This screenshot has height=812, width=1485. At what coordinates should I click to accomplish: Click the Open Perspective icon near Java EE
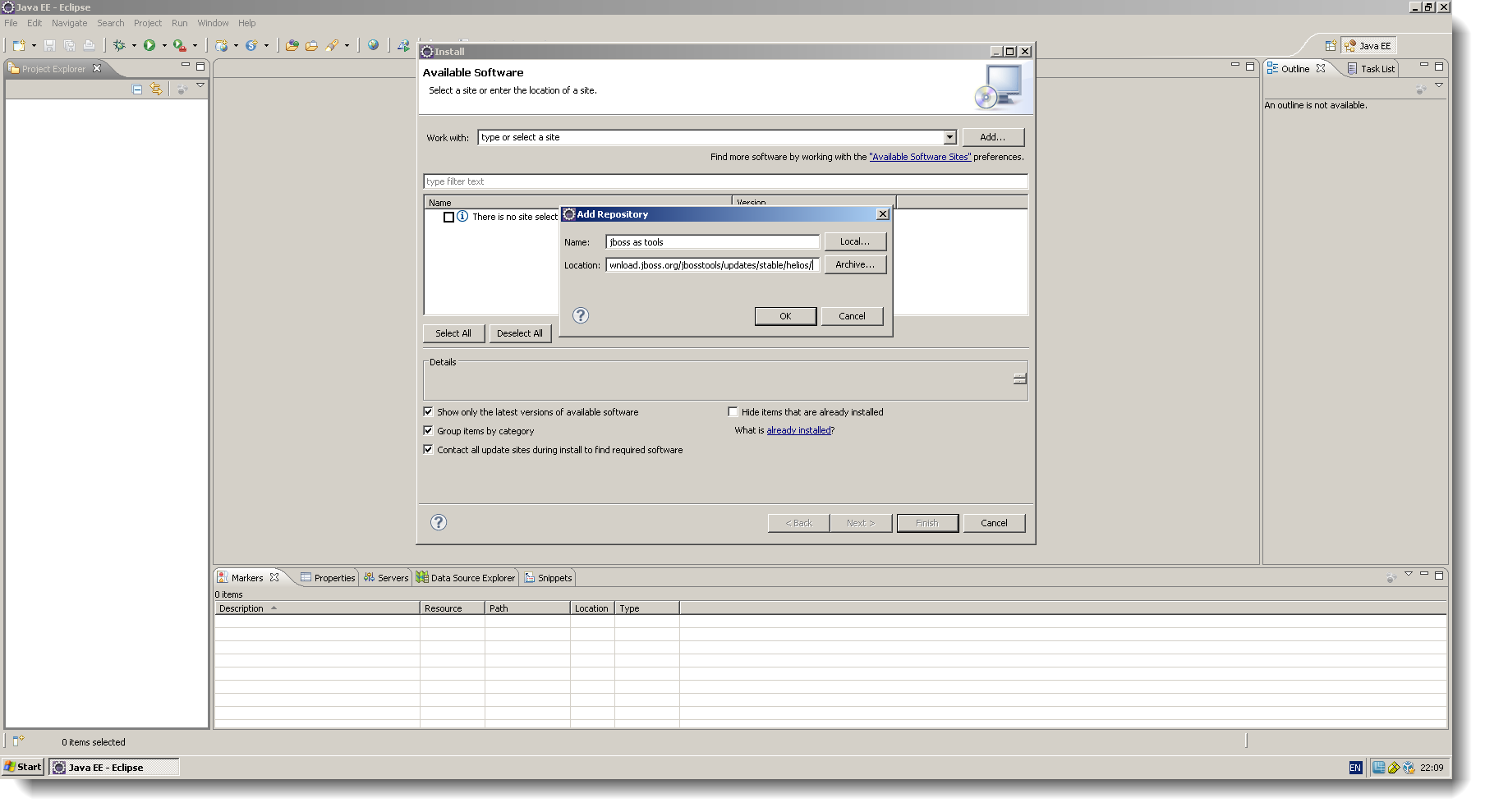1332,45
